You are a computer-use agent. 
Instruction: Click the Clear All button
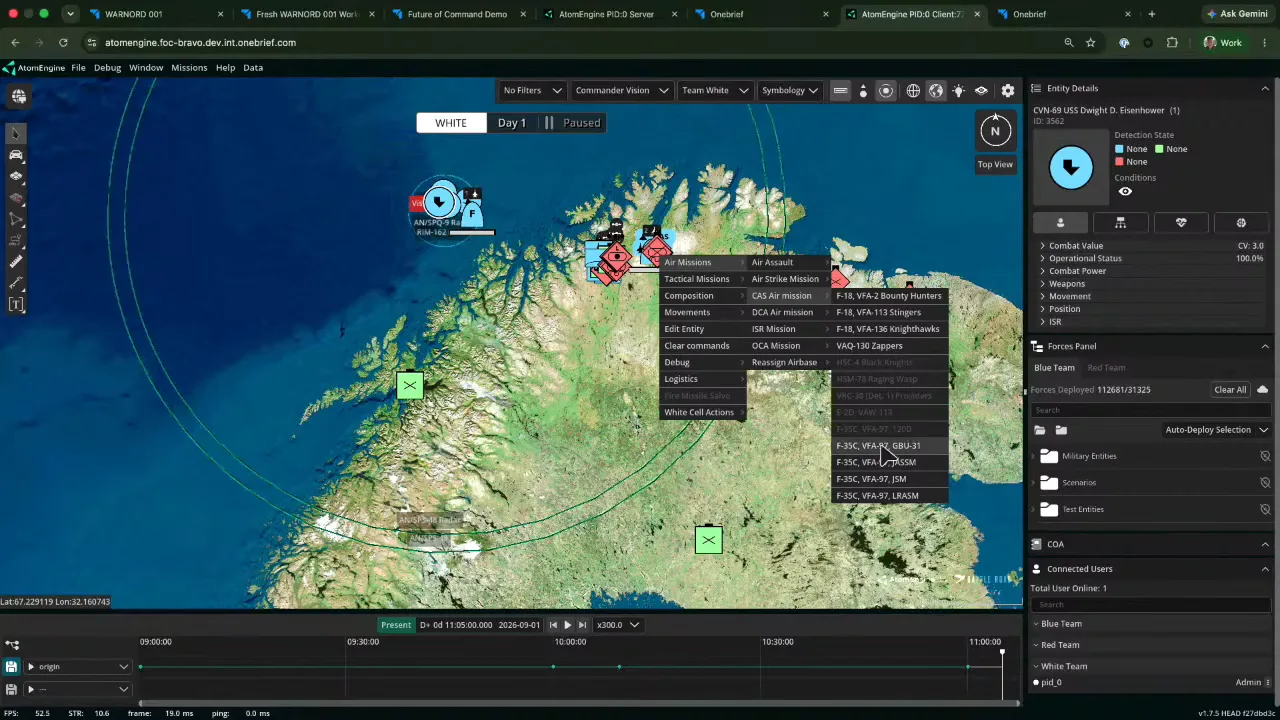point(1230,389)
